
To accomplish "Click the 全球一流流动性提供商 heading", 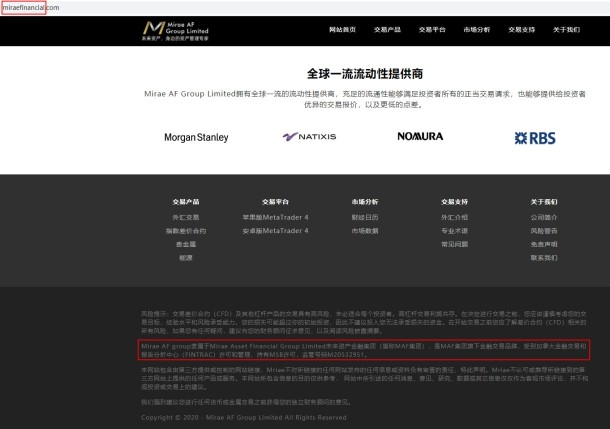I will 365,74.
